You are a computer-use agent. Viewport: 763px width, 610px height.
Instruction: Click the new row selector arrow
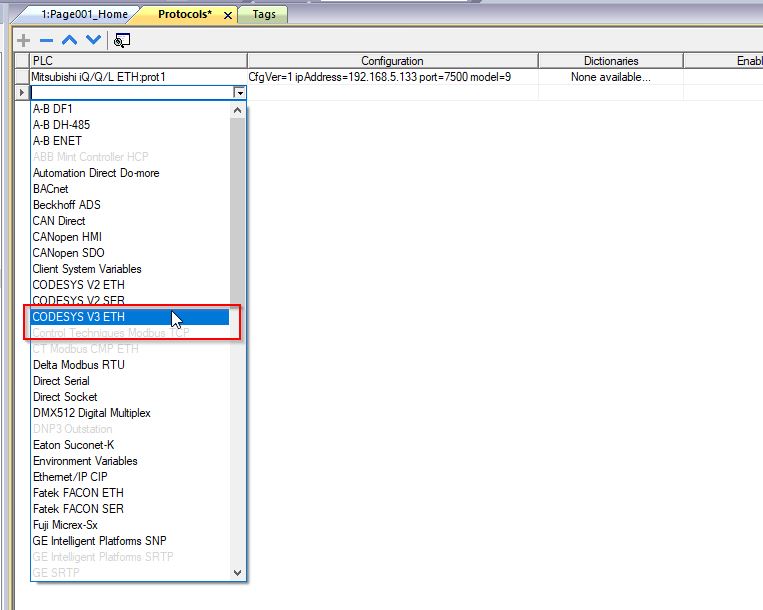(21, 92)
